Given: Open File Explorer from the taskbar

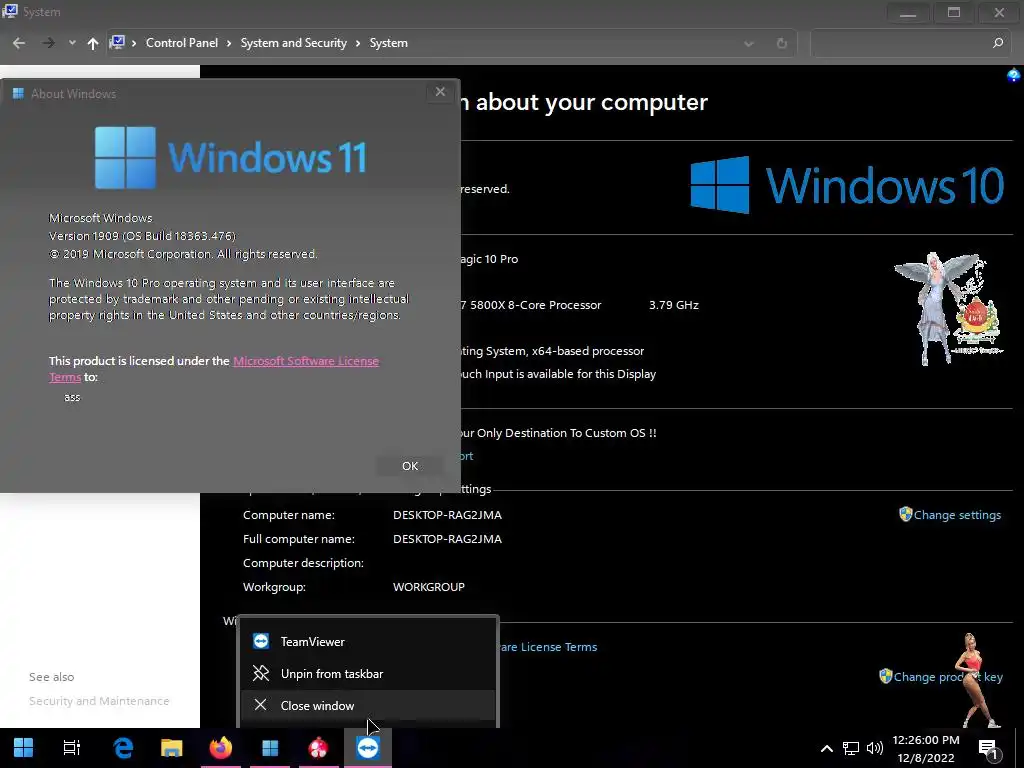Looking at the screenshot, I should 172,748.
